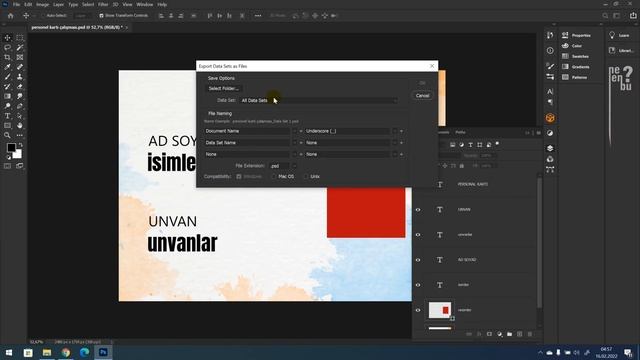Select the Magic Wand tool
This screenshot has width=640, height=360.
(20, 47)
